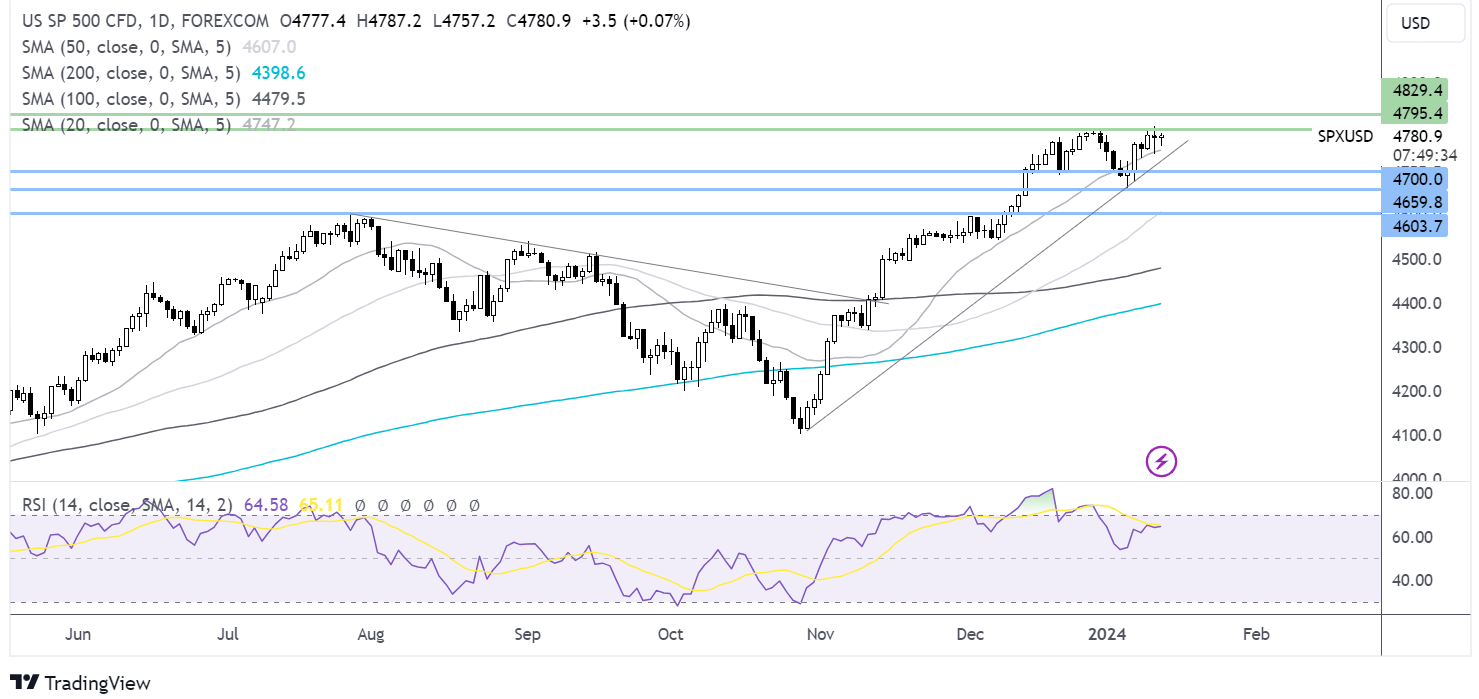Click the Feb label on time axis
Viewport: 1479px width, 699px height.
click(x=1256, y=635)
